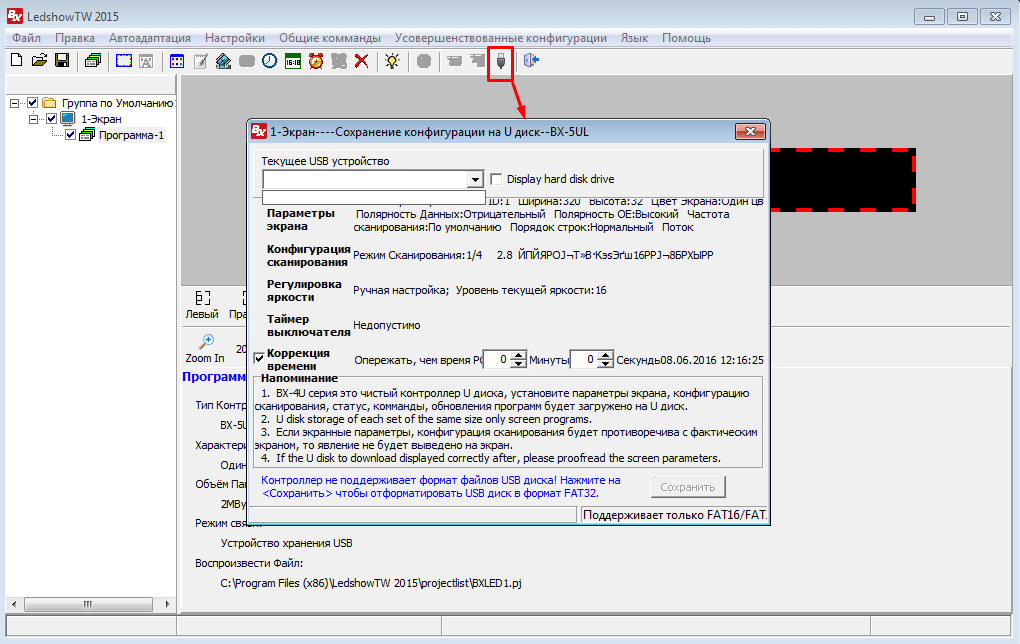
Task: Click the Zoom In magnifier icon
Action: [206, 341]
